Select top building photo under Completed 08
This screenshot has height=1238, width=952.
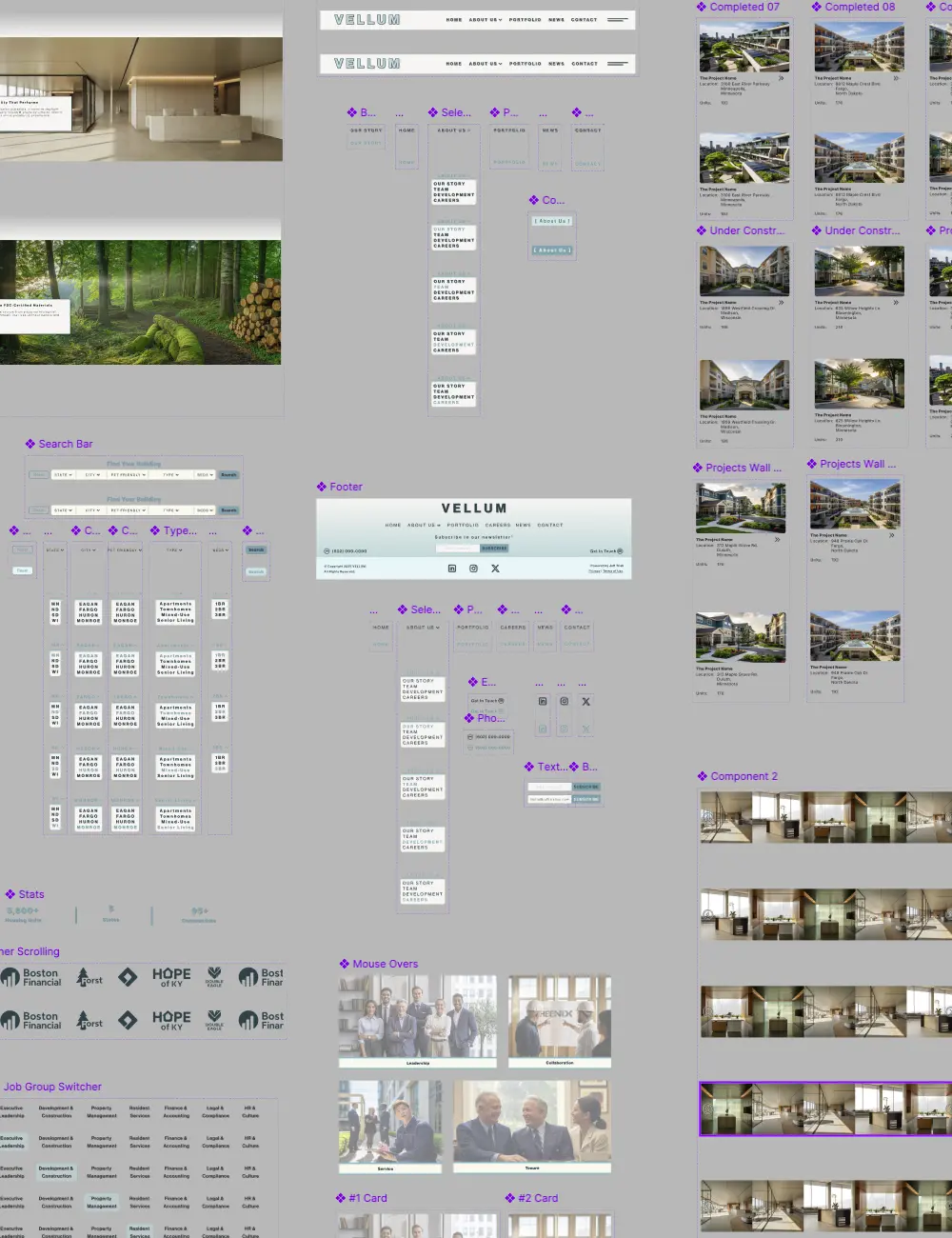pyautogui.click(x=860, y=47)
